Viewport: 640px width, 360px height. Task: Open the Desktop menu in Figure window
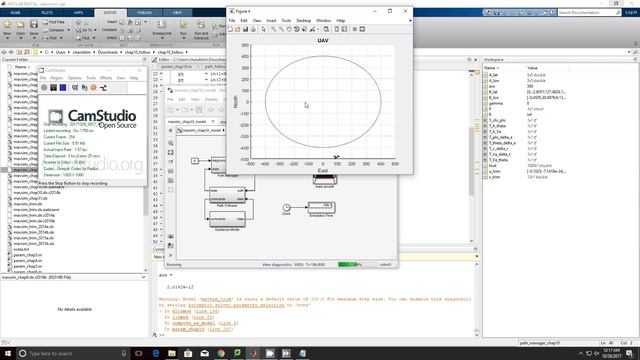(x=303, y=20)
